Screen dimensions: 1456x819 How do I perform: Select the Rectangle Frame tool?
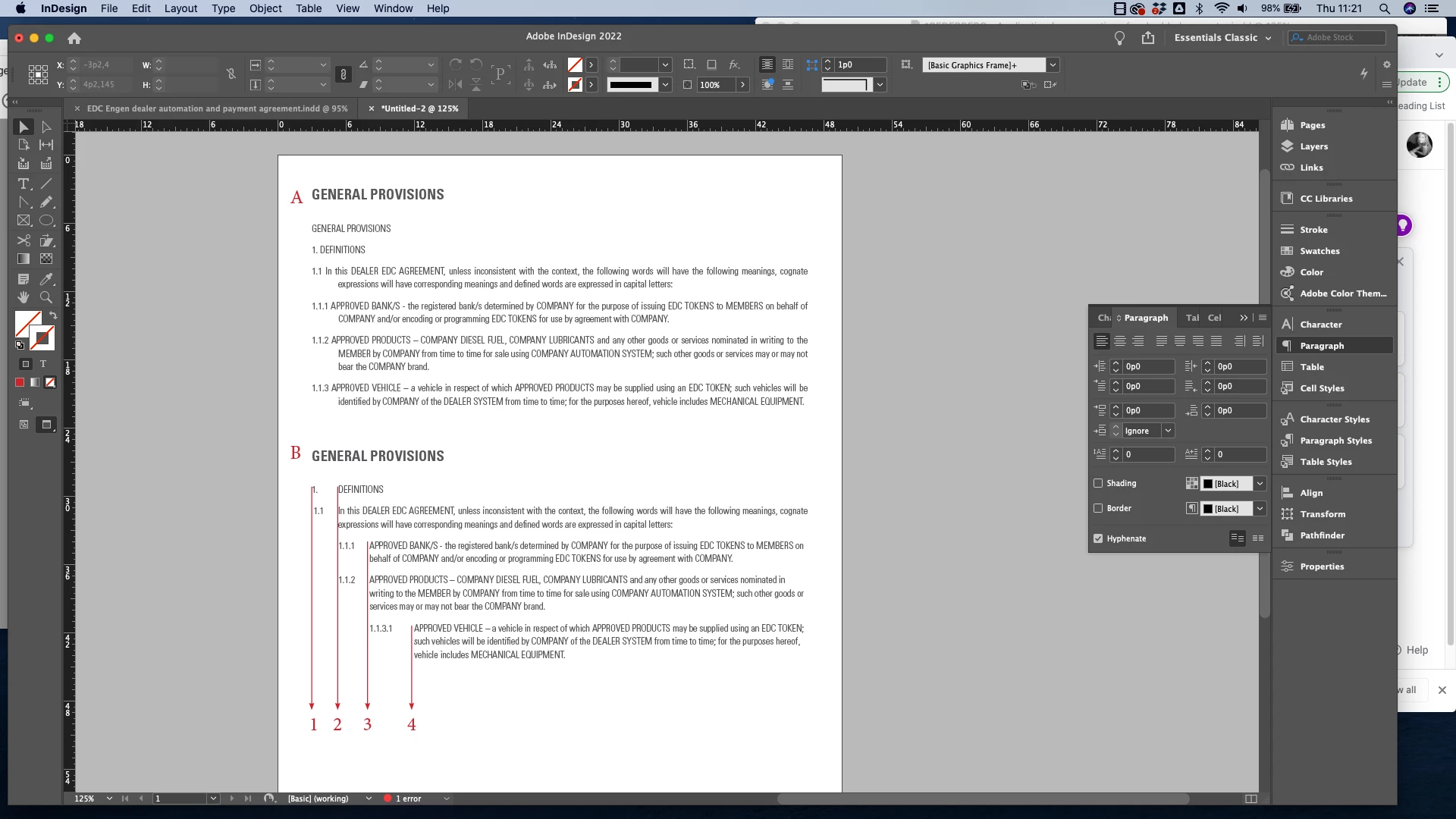click(24, 221)
